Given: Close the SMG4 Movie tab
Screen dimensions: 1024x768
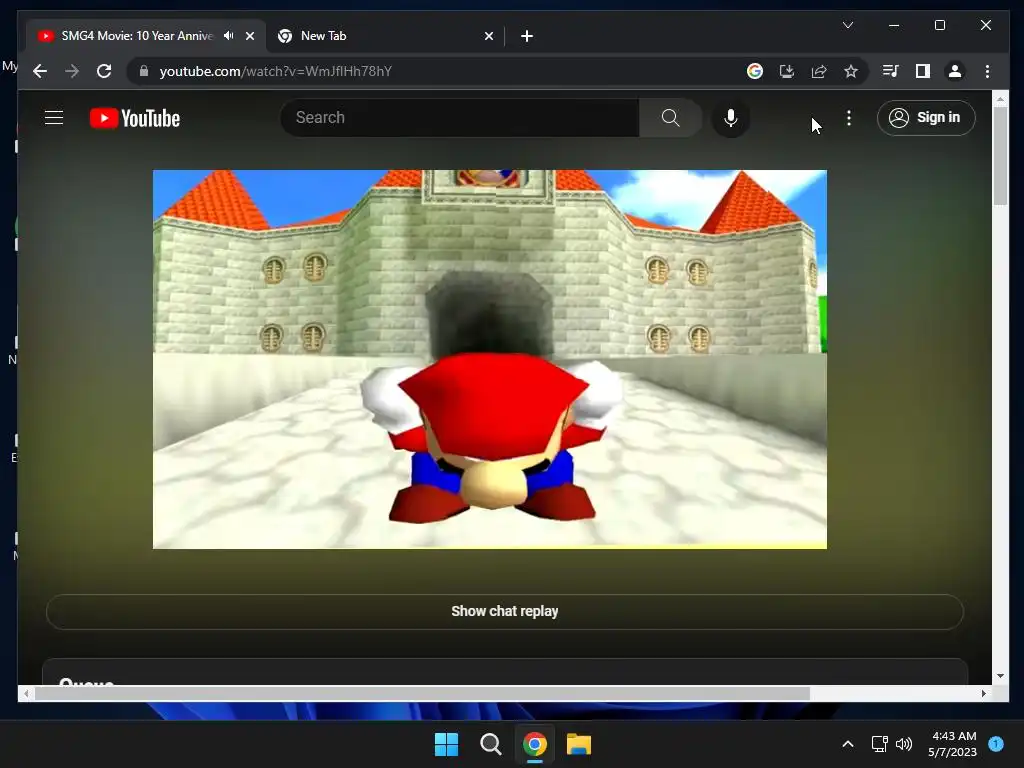Looking at the screenshot, I should point(250,36).
